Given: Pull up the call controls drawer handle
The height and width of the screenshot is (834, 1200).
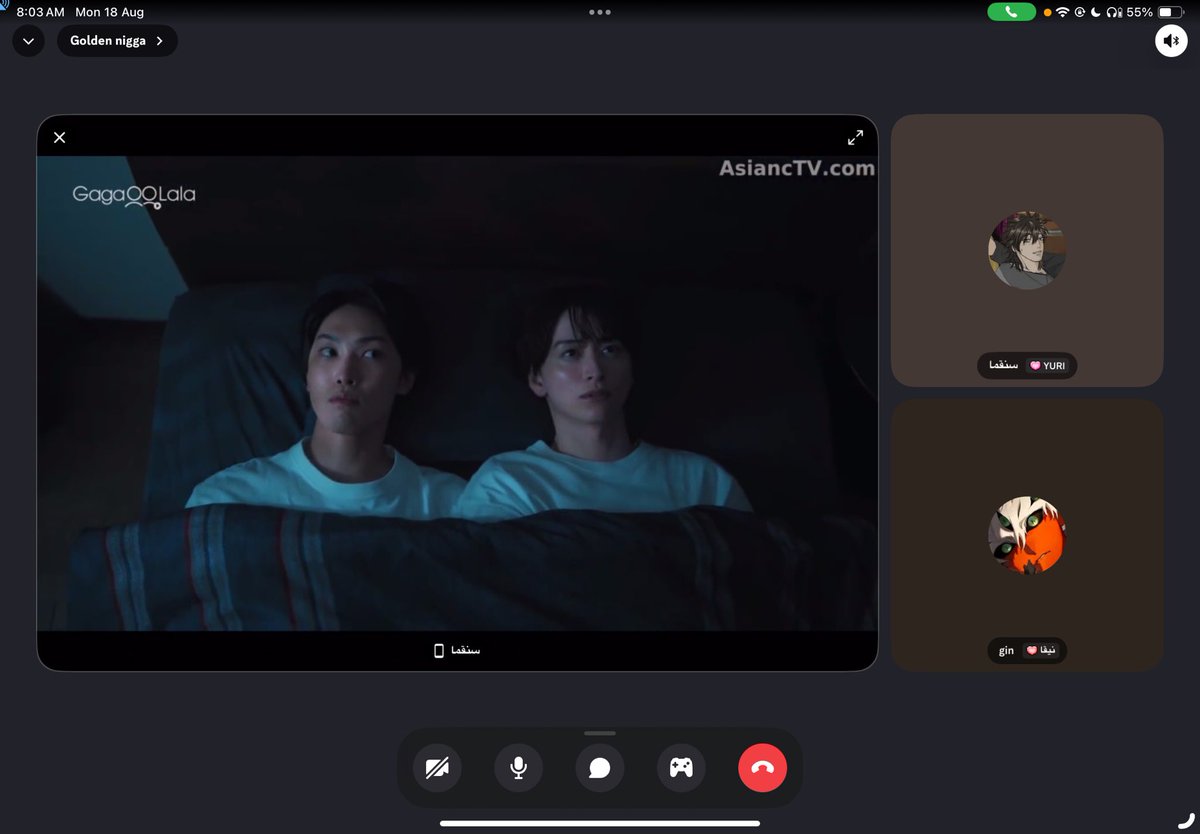Looking at the screenshot, I should pyautogui.click(x=600, y=733).
